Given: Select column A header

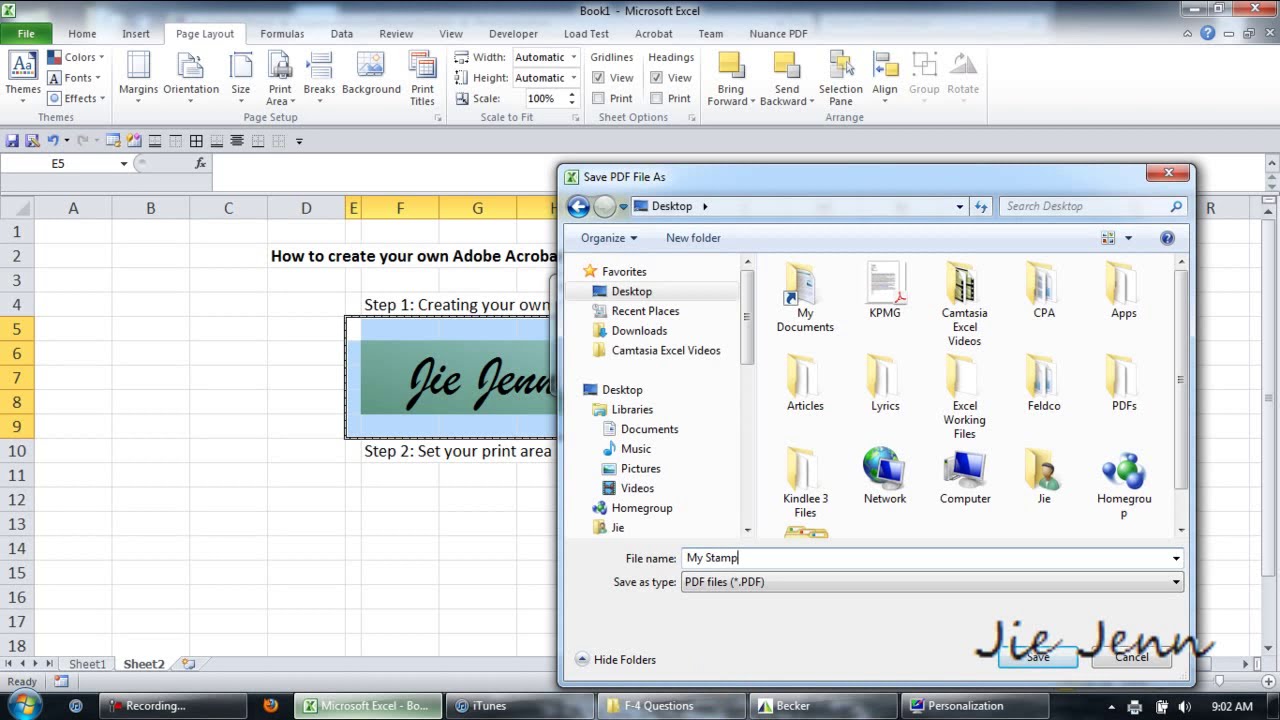Looking at the screenshot, I should tap(73, 208).
